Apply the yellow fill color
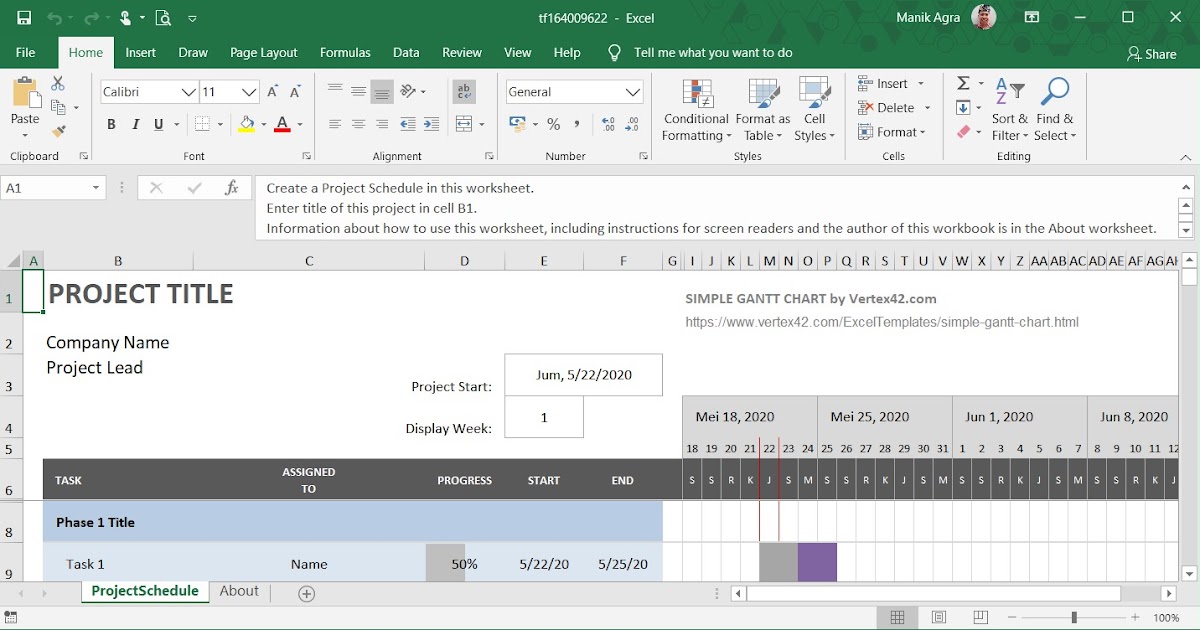The image size is (1200, 630). coord(247,125)
